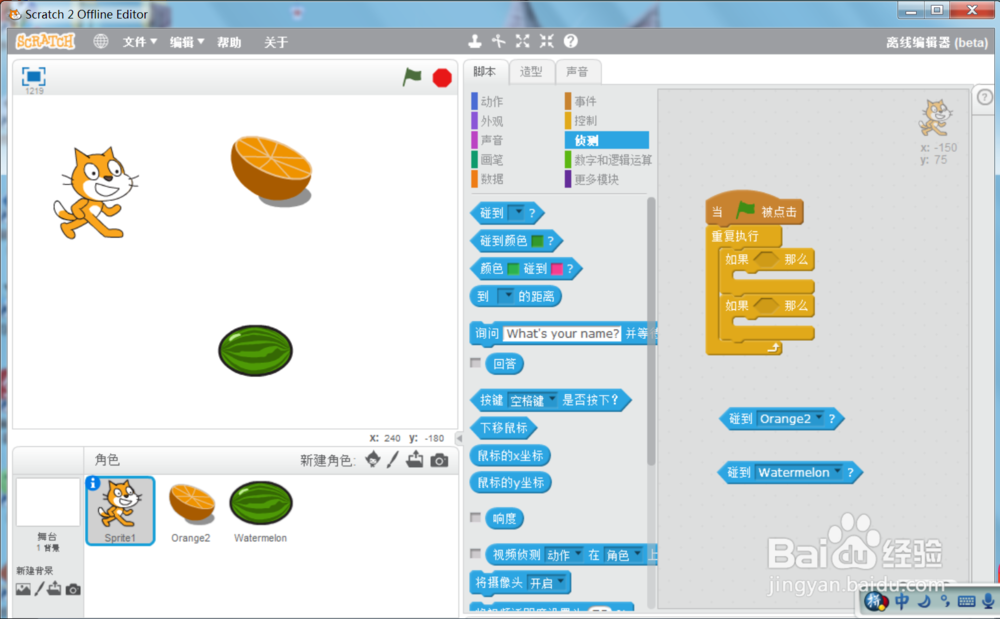Select the Orange2 sprite thumbnail
The image size is (1000, 619).
191,511
